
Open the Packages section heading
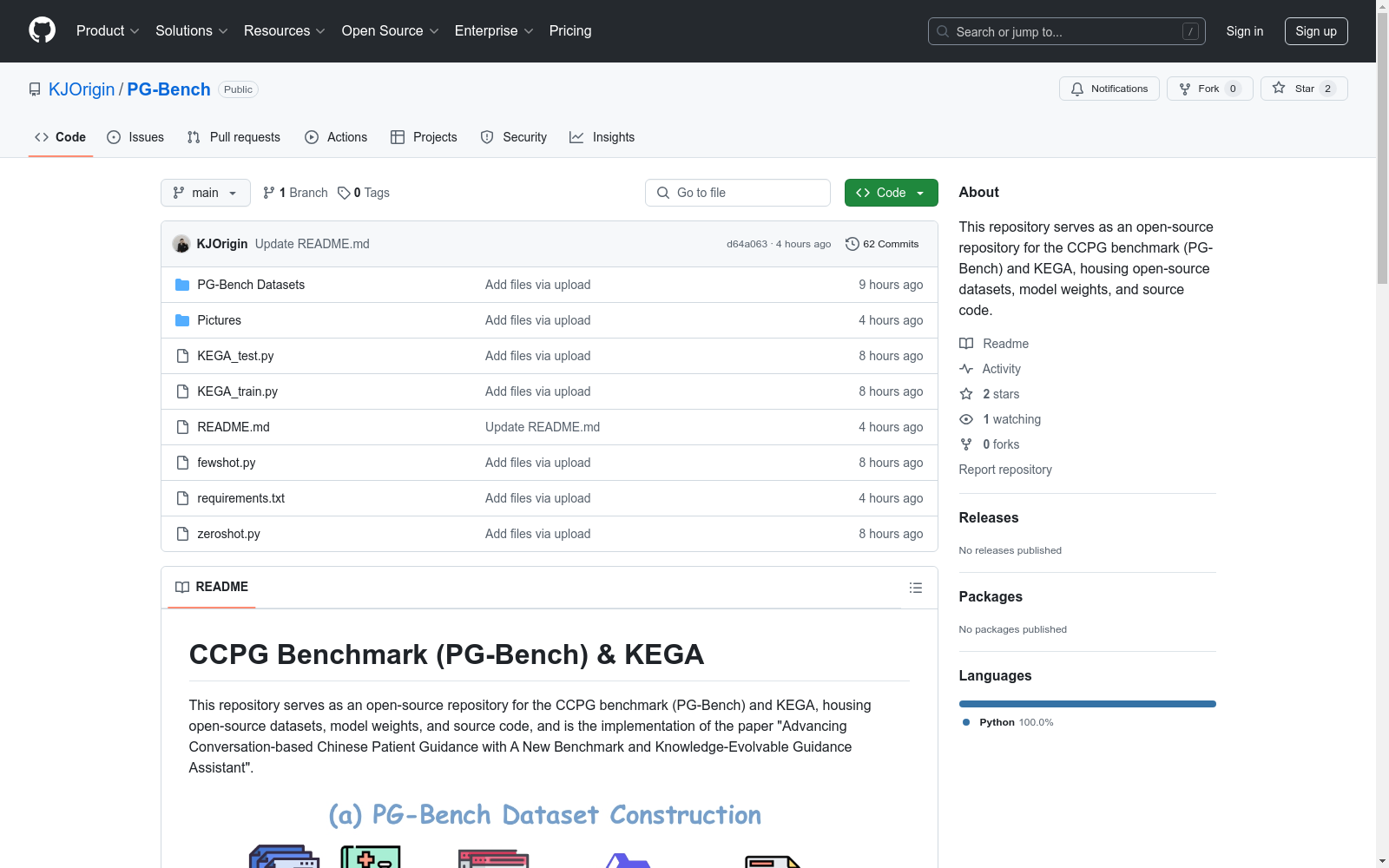(x=991, y=597)
